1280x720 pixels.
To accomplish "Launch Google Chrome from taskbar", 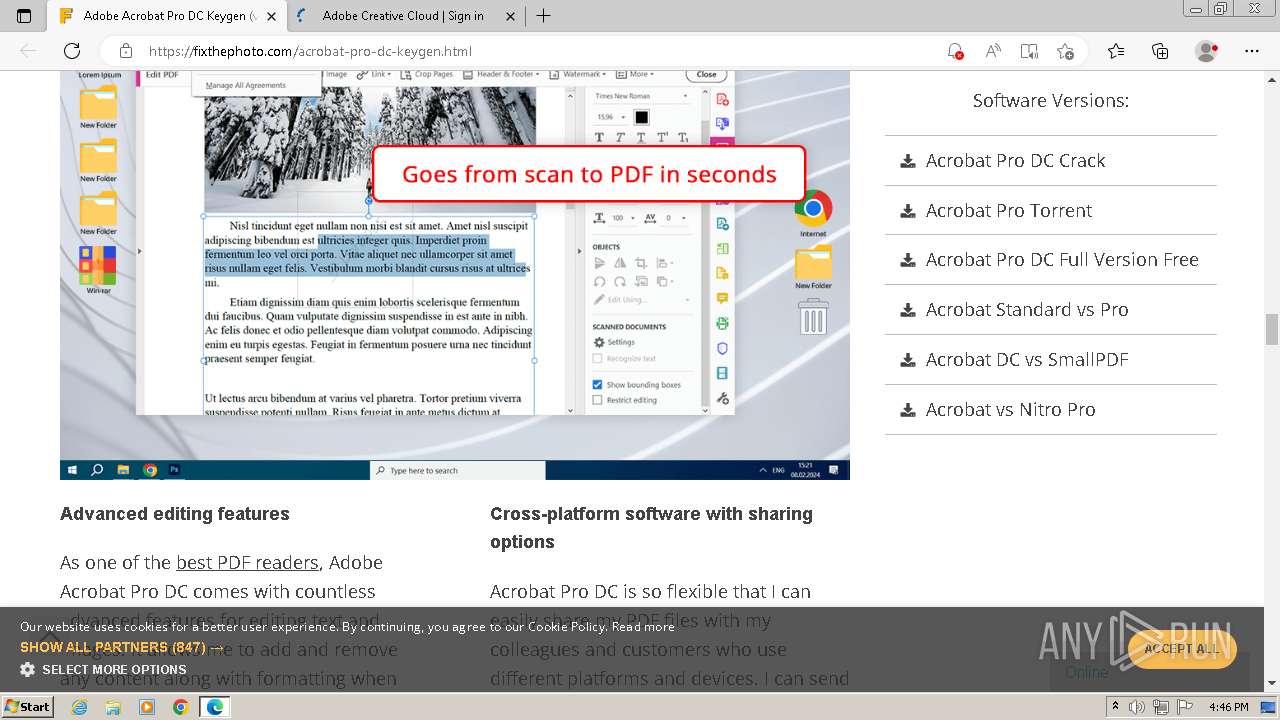I will point(180,707).
